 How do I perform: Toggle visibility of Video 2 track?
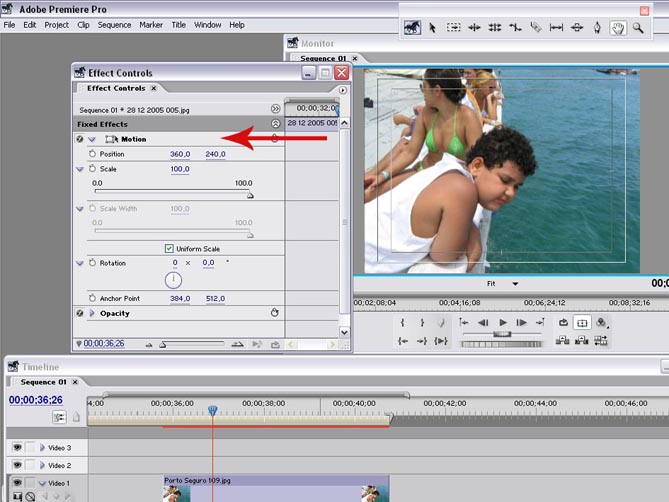coord(17,465)
